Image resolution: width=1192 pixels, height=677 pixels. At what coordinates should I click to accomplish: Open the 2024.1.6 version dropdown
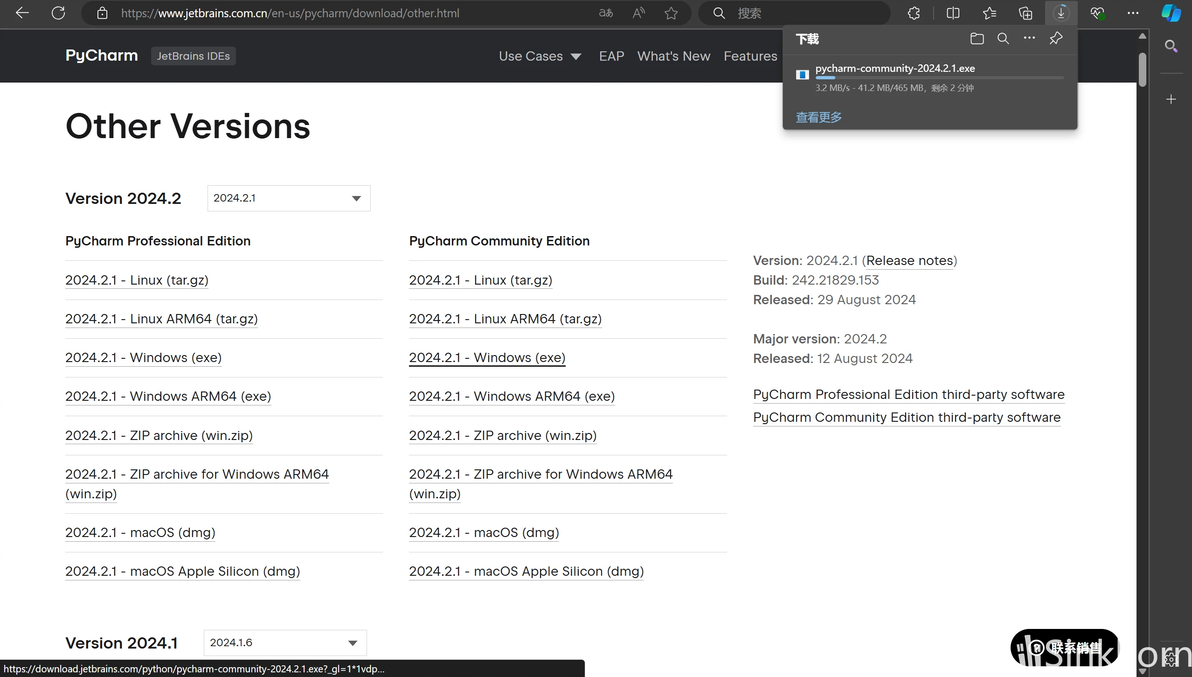(285, 643)
